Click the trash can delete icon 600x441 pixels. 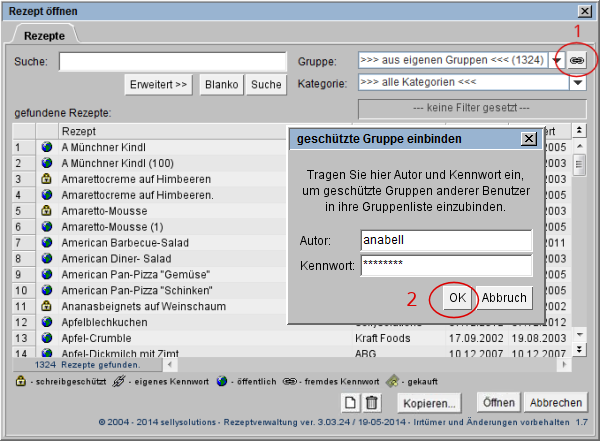pyautogui.click(x=371, y=402)
